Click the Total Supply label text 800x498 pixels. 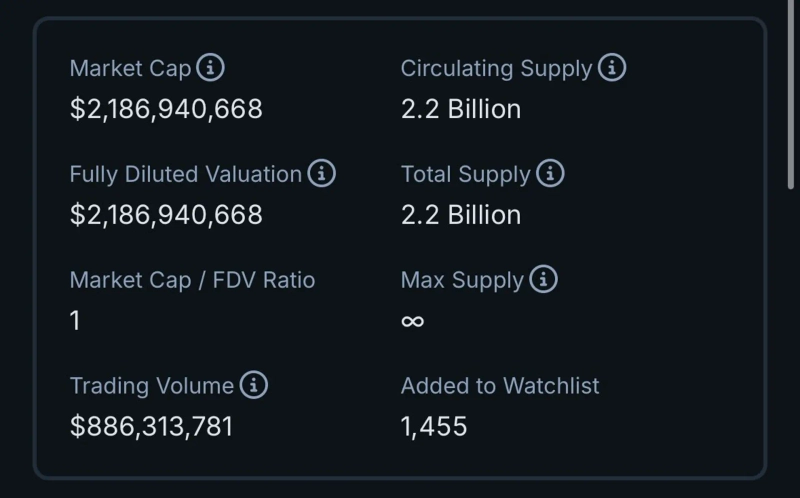tap(465, 174)
